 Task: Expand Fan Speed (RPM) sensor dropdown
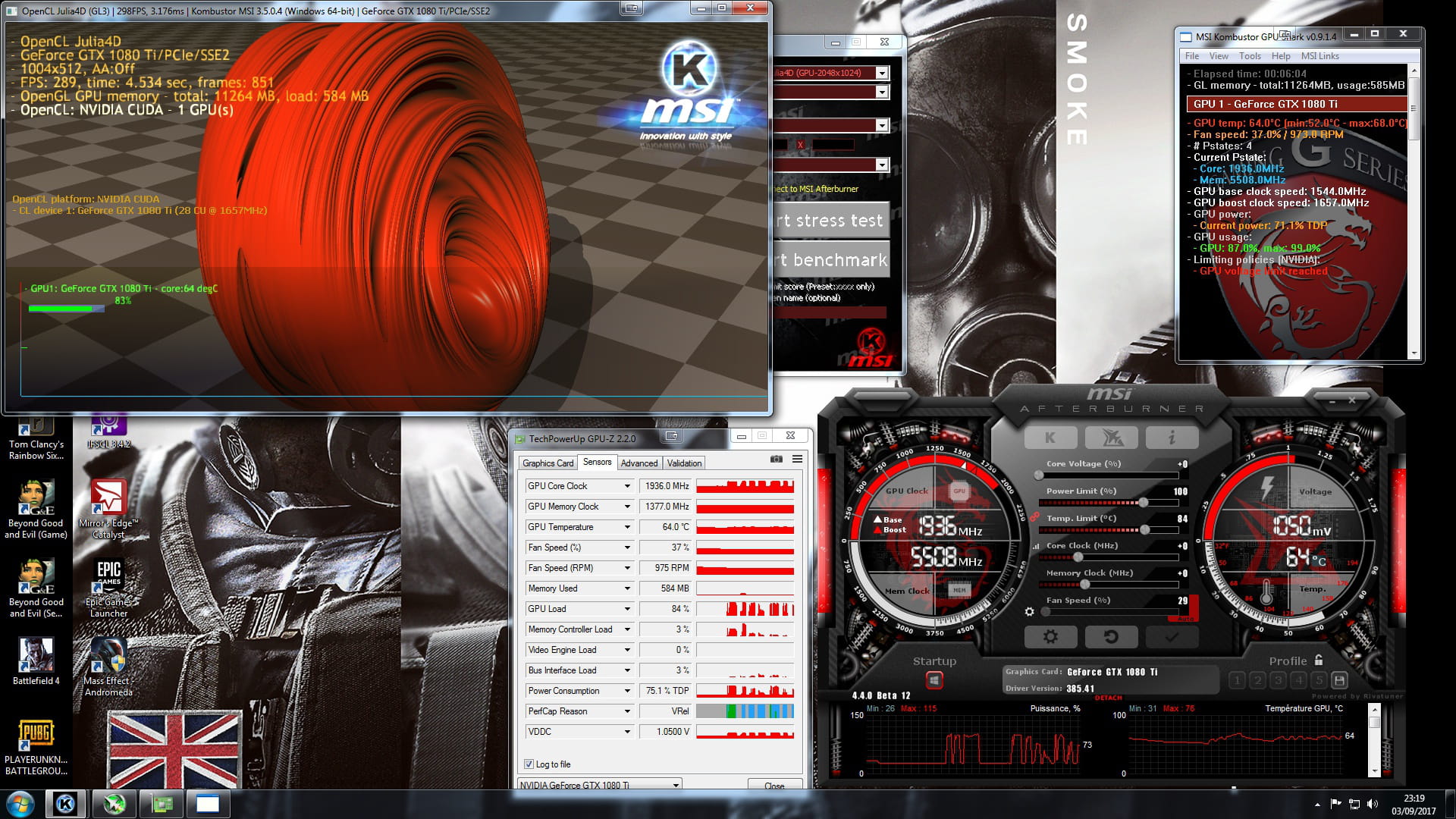(627, 568)
